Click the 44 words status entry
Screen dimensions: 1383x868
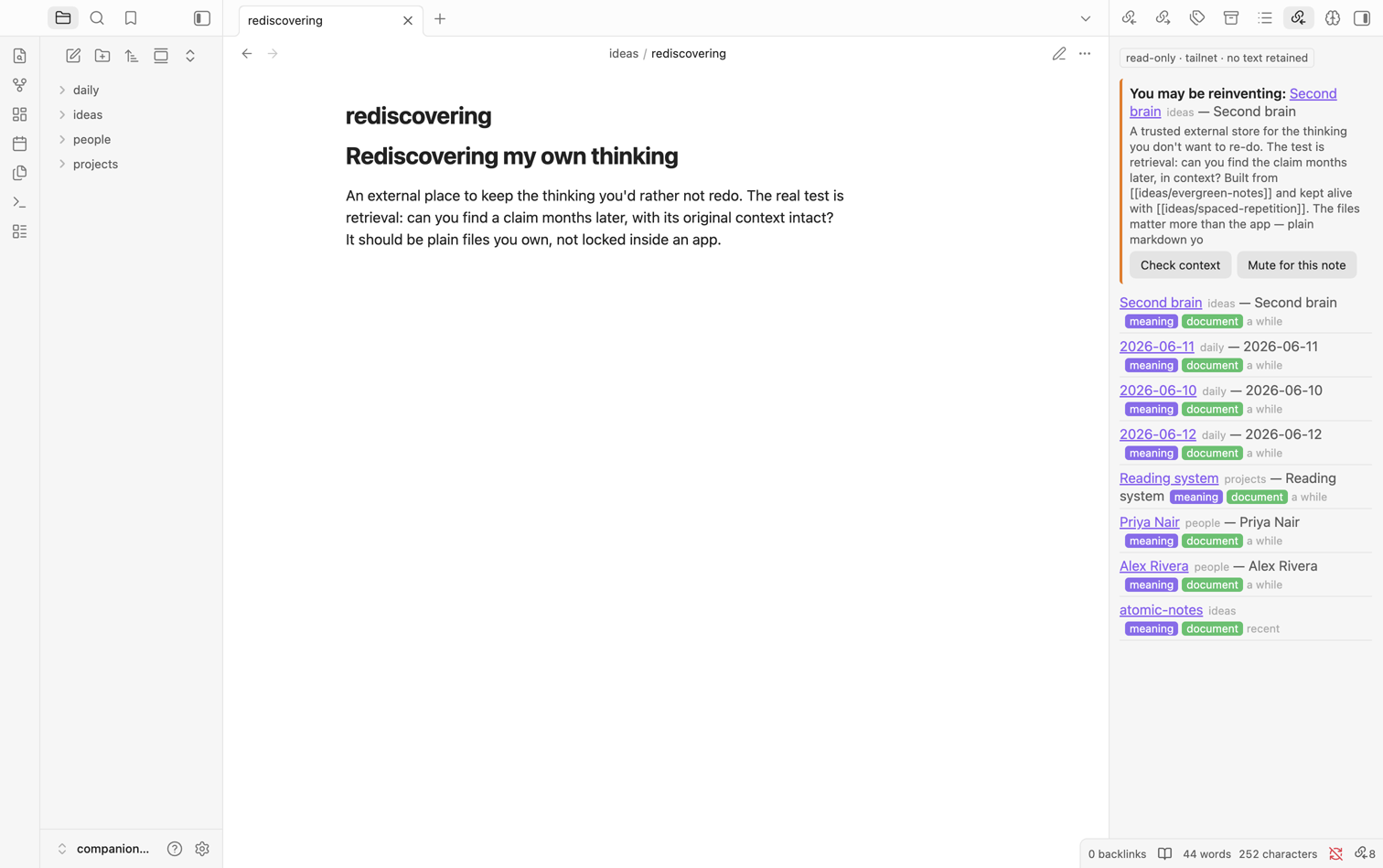tap(1206, 854)
